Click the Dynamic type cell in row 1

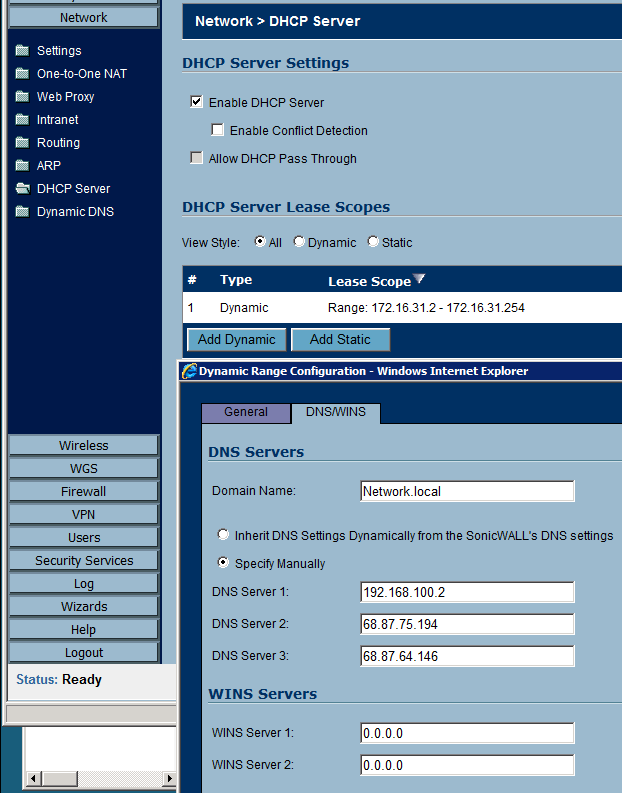point(244,307)
